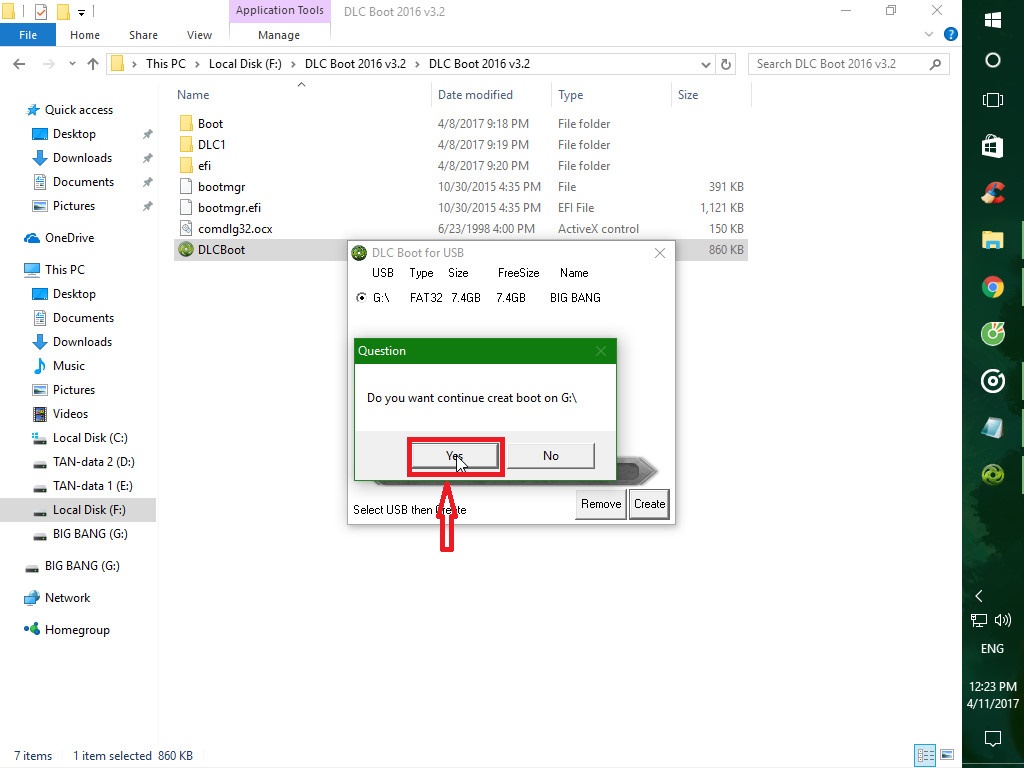Open Local Disk (F:) in navigation pane
This screenshot has height=768, width=1024.
tap(89, 510)
